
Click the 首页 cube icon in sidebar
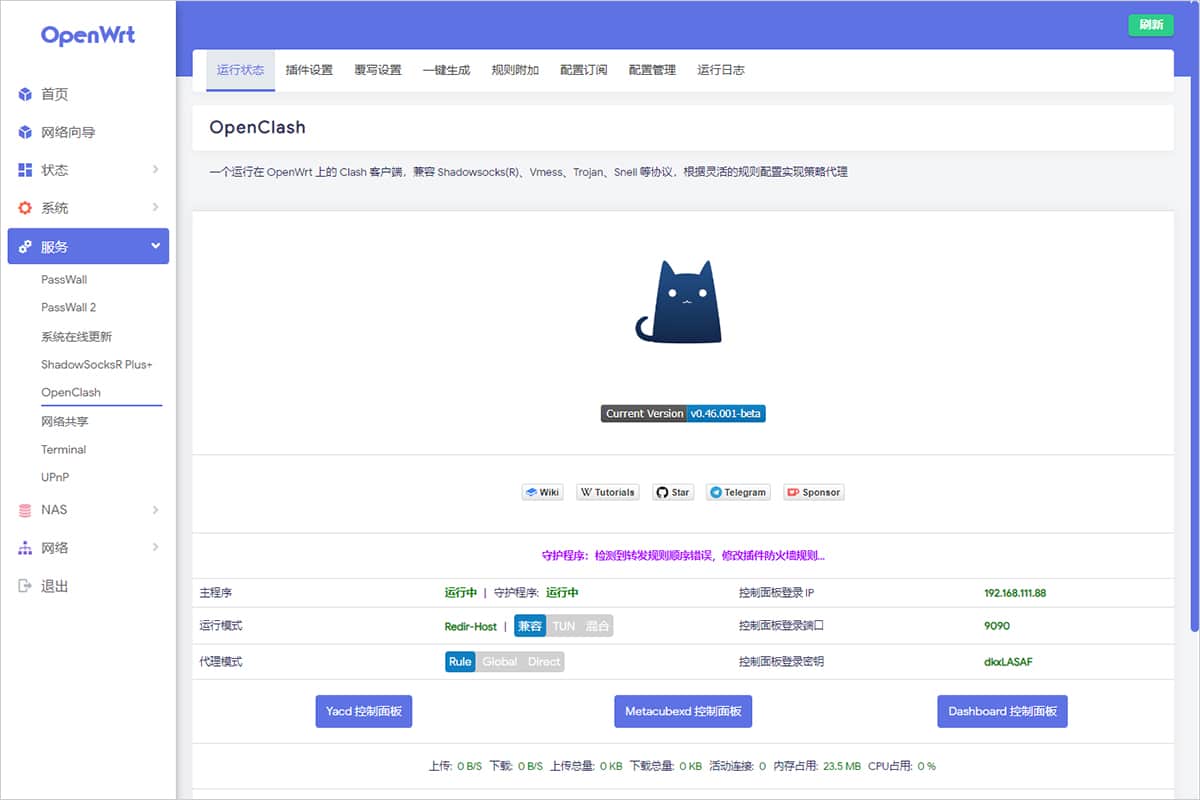tap(25, 94)
